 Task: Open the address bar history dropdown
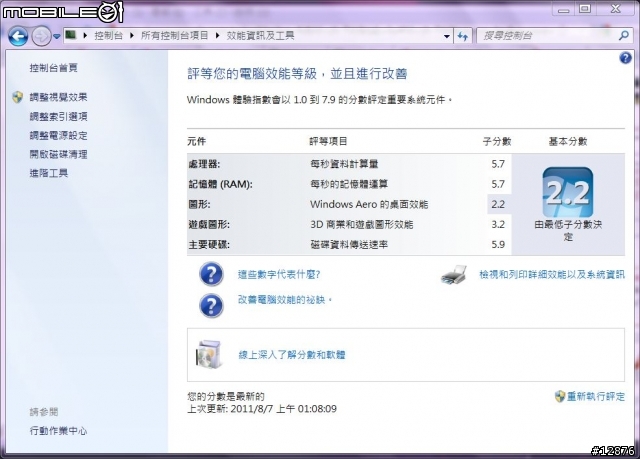click(447, 36)
